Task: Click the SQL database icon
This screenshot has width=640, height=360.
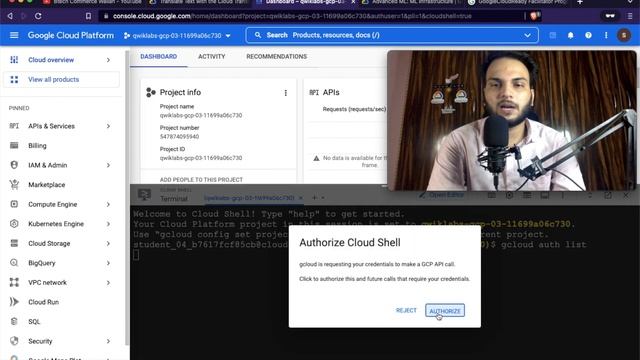Action: click(x=14, y=321)
